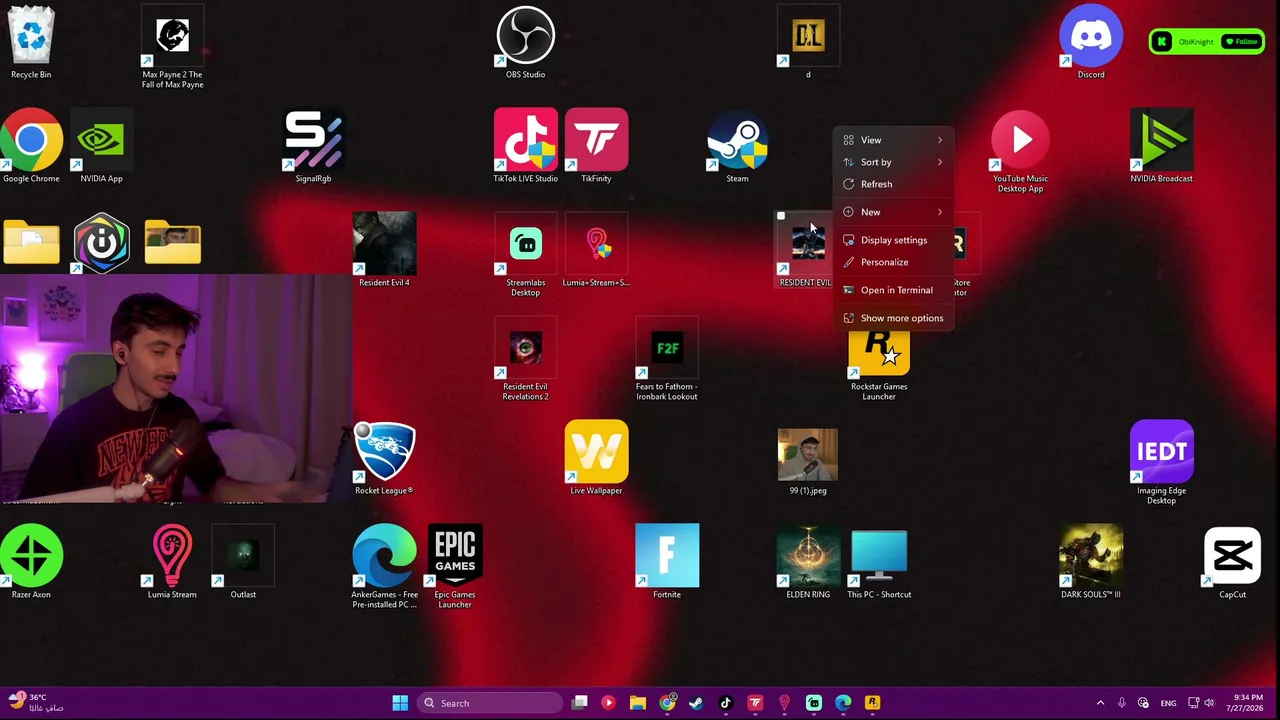The image size is (1280, 720).
Task: Select the Max Payne 2 desktop shortcut
Action: pos(172,48)
